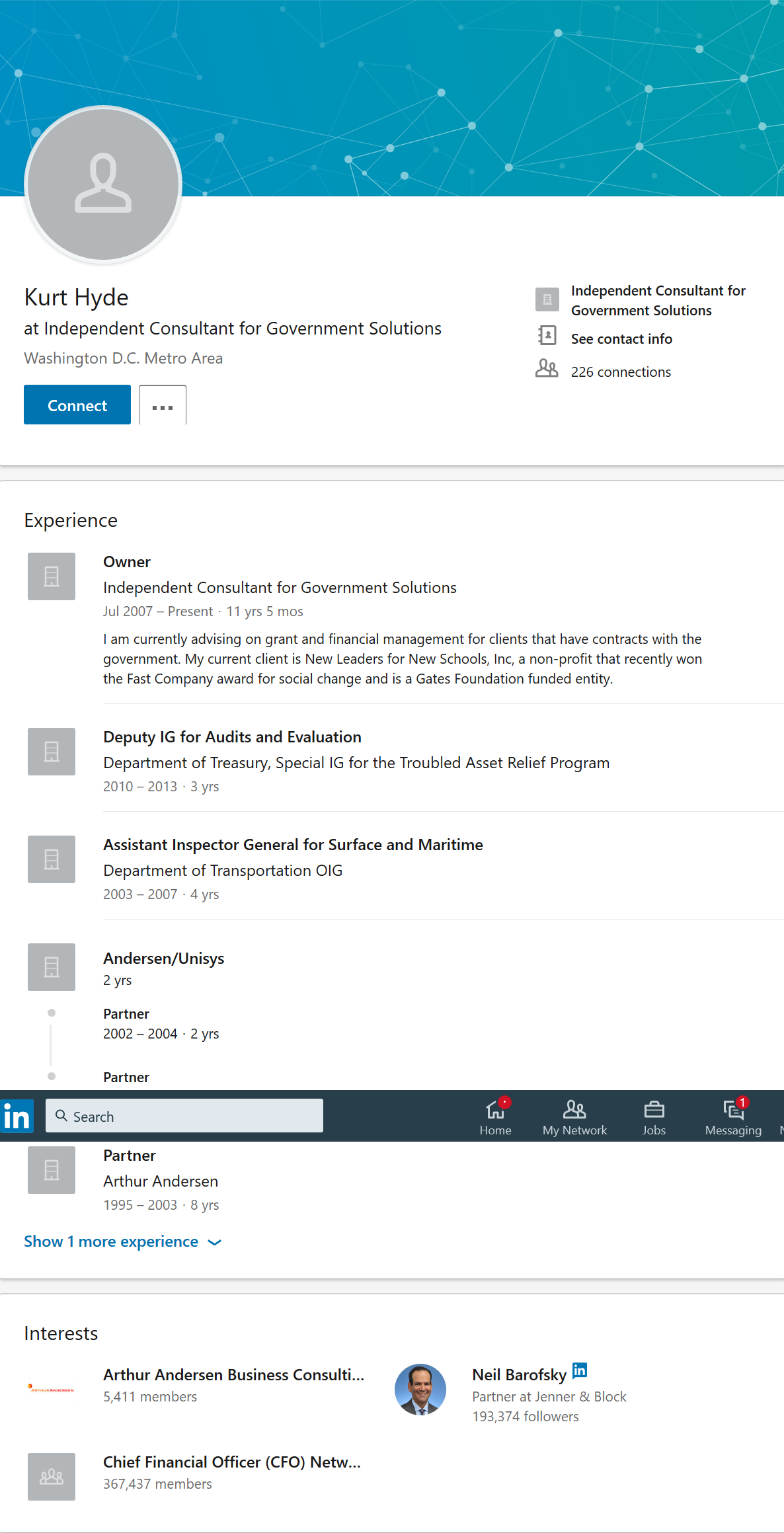Click the Kurt Hyde name heading
Screen dimensions: 784x1533
tap(76, 297)
